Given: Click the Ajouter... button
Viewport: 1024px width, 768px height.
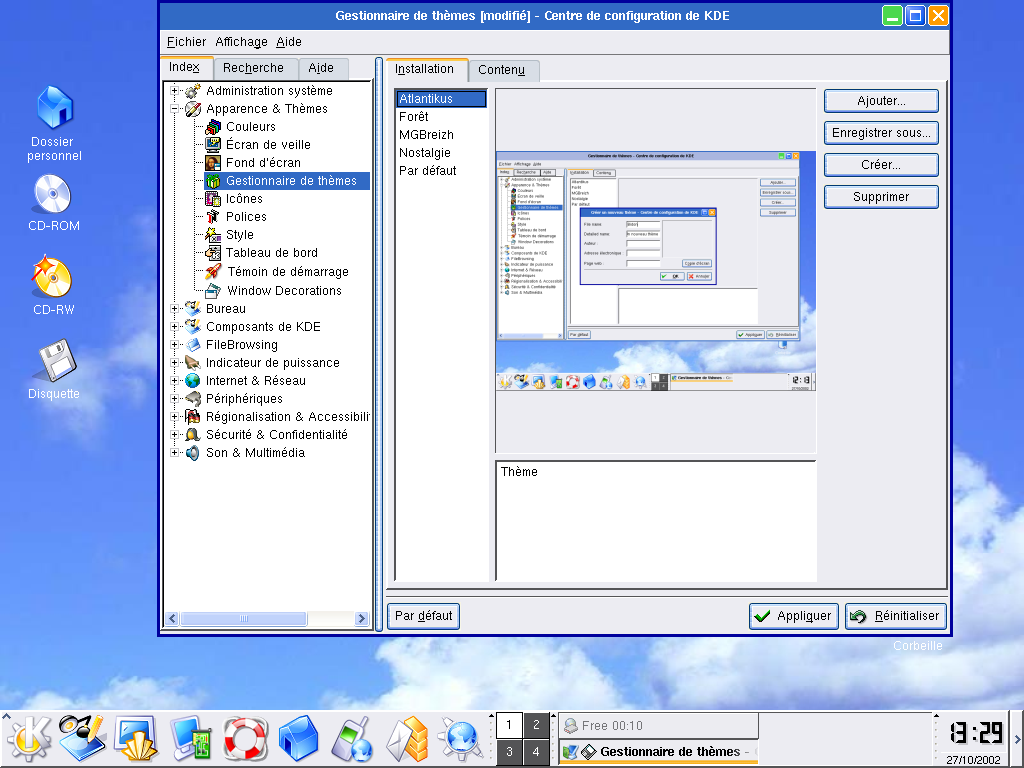Looking at the screenshot, I should 881,101.
